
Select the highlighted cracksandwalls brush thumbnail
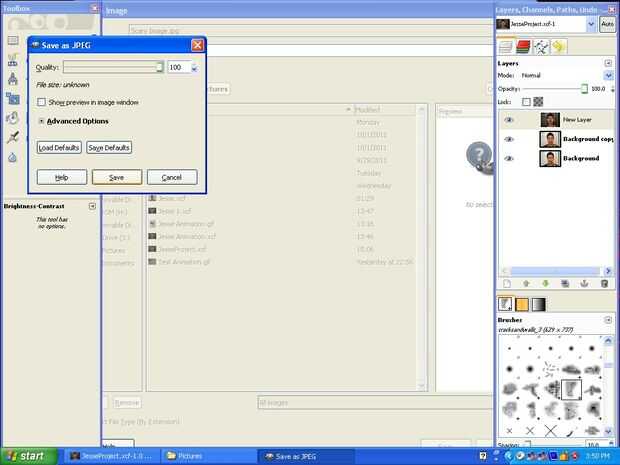pos(571,389)
